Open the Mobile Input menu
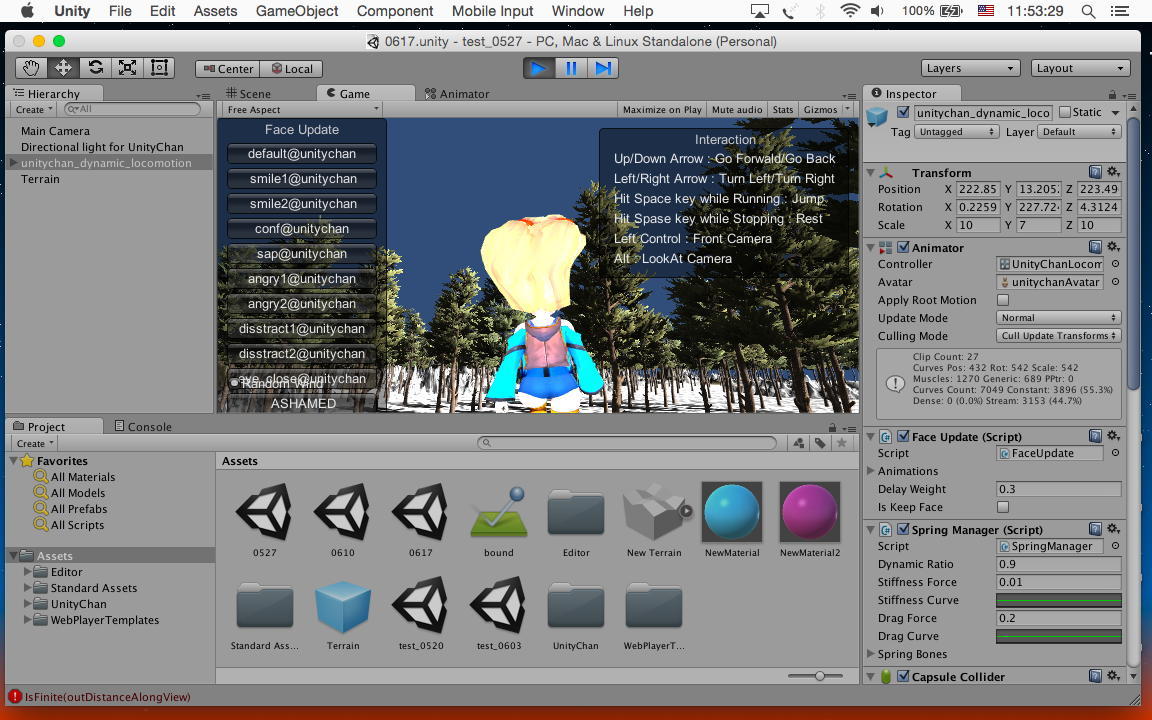 click(x=492, y=11)
